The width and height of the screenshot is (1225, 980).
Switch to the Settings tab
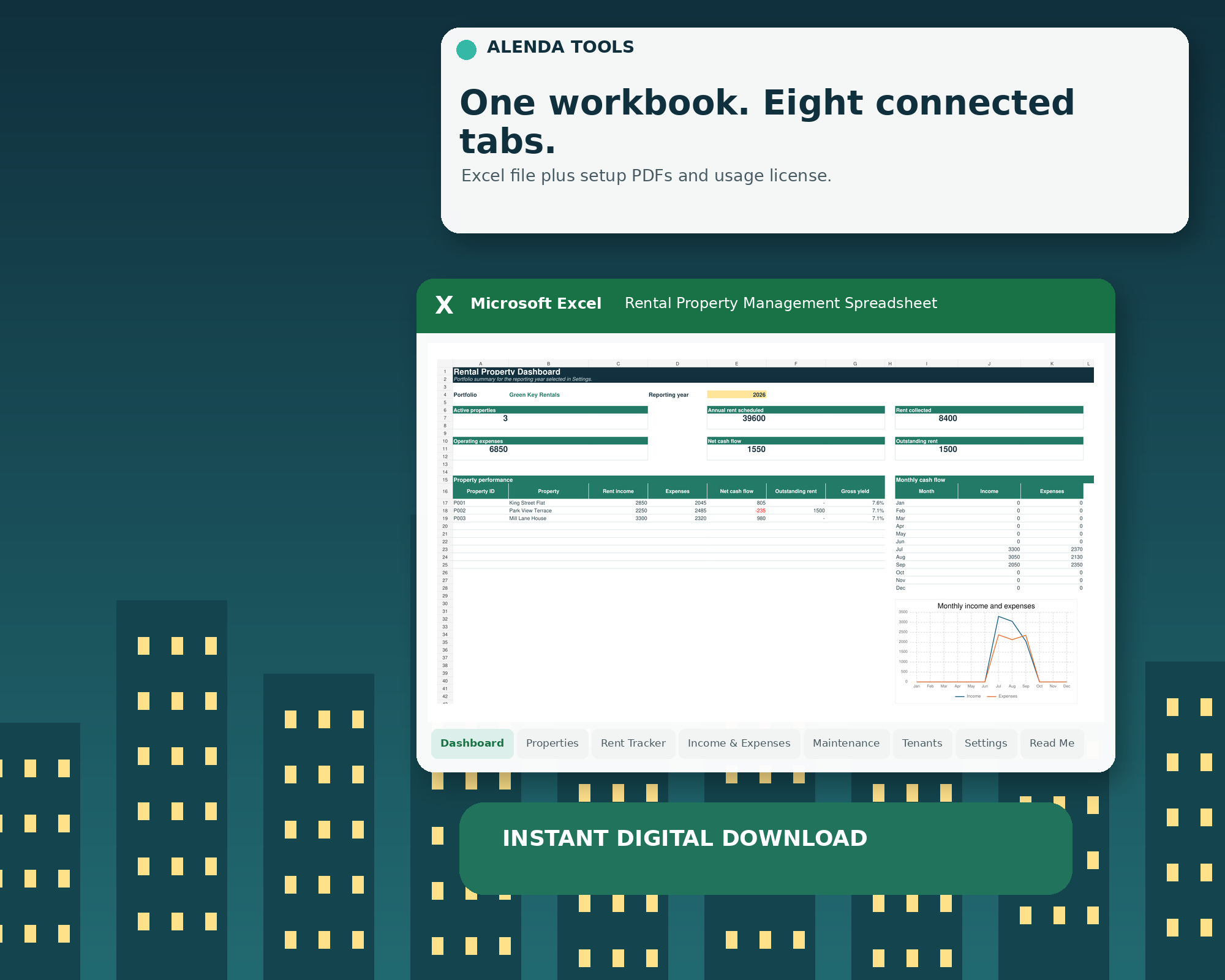(x=986, y=744)
